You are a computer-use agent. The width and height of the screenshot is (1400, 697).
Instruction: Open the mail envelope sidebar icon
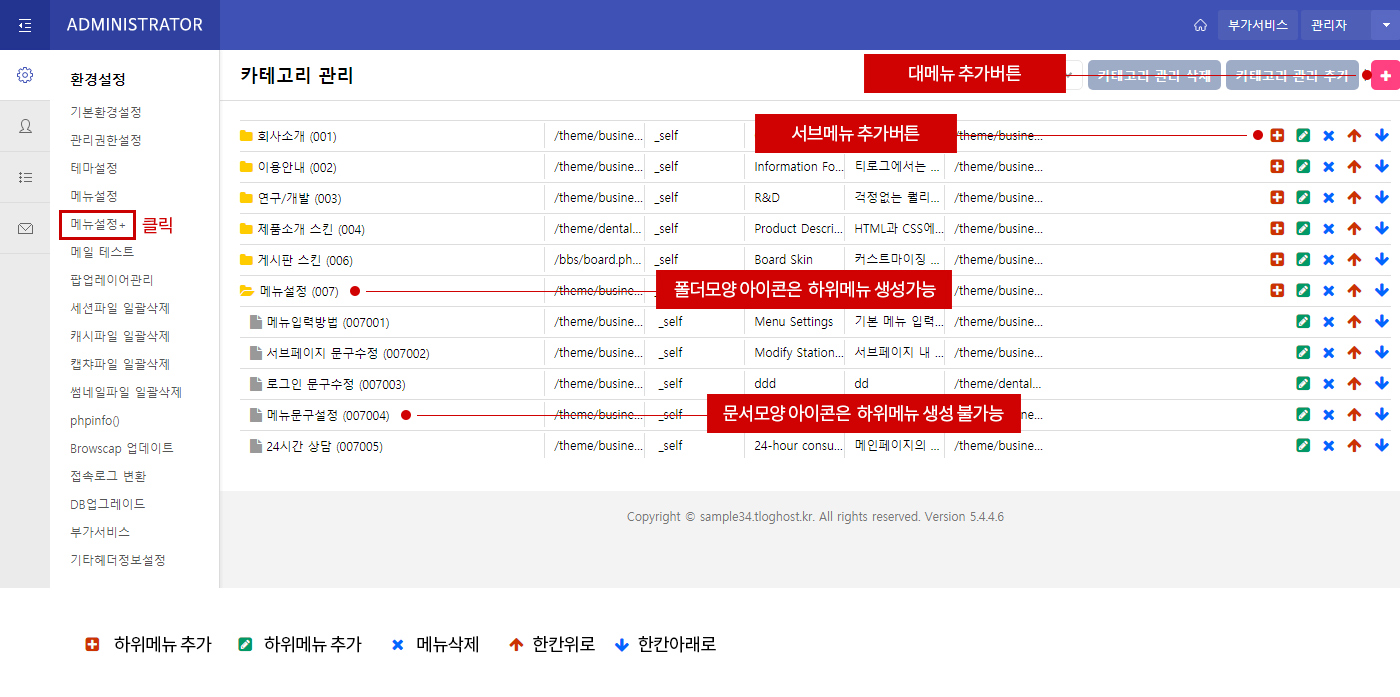(25, 229)
